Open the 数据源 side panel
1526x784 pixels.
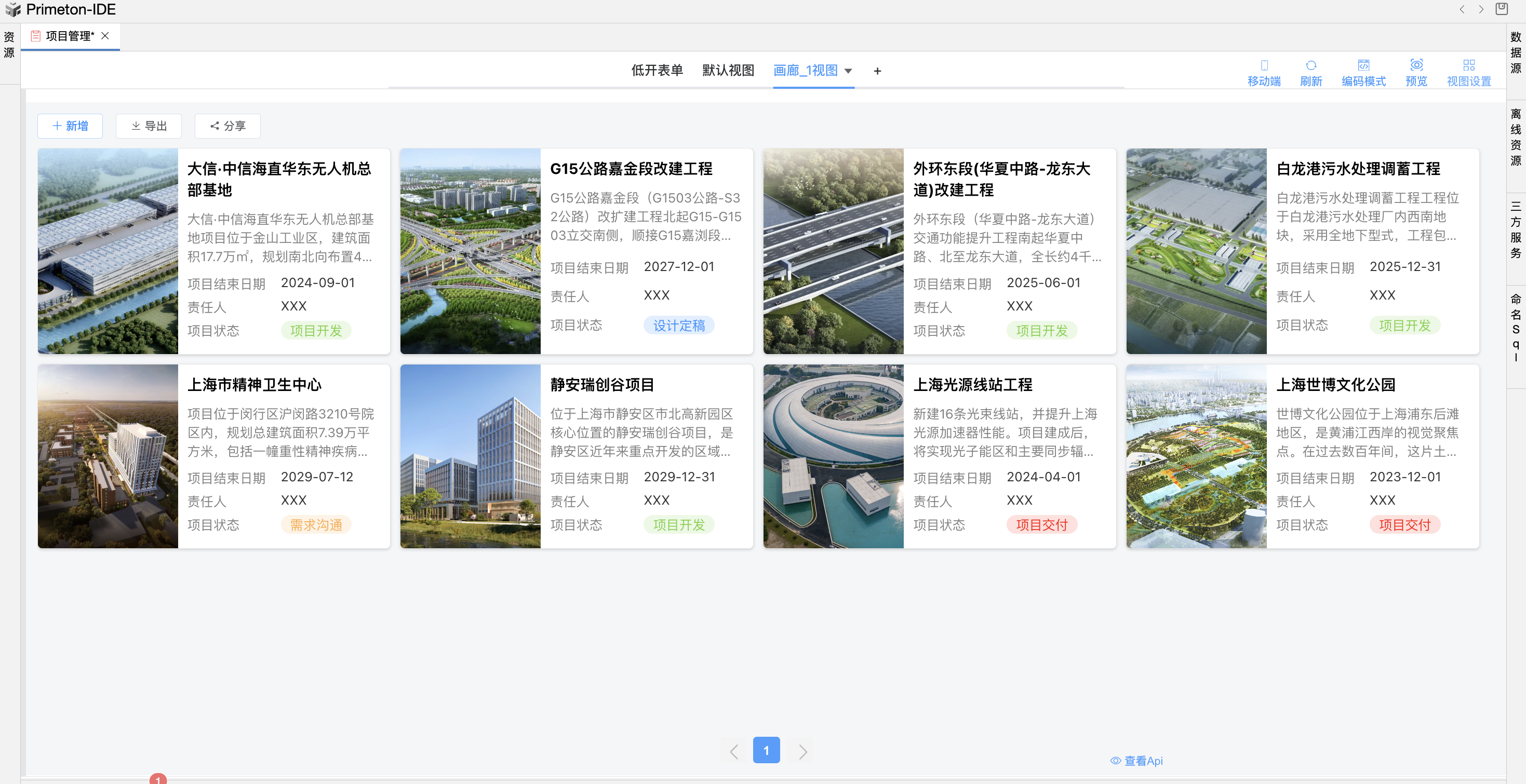tap(1516, 53)
